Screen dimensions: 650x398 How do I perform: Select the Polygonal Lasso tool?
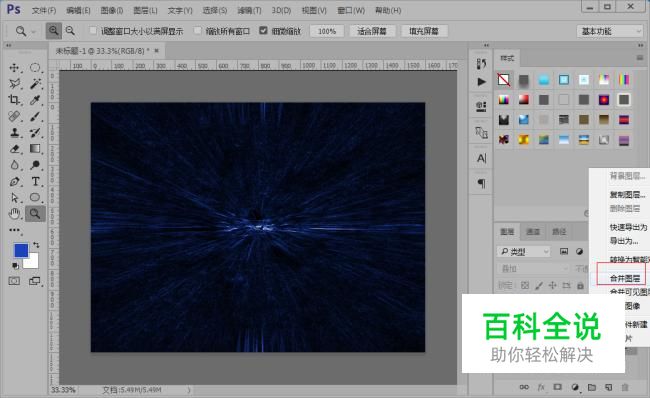[14, 83]
